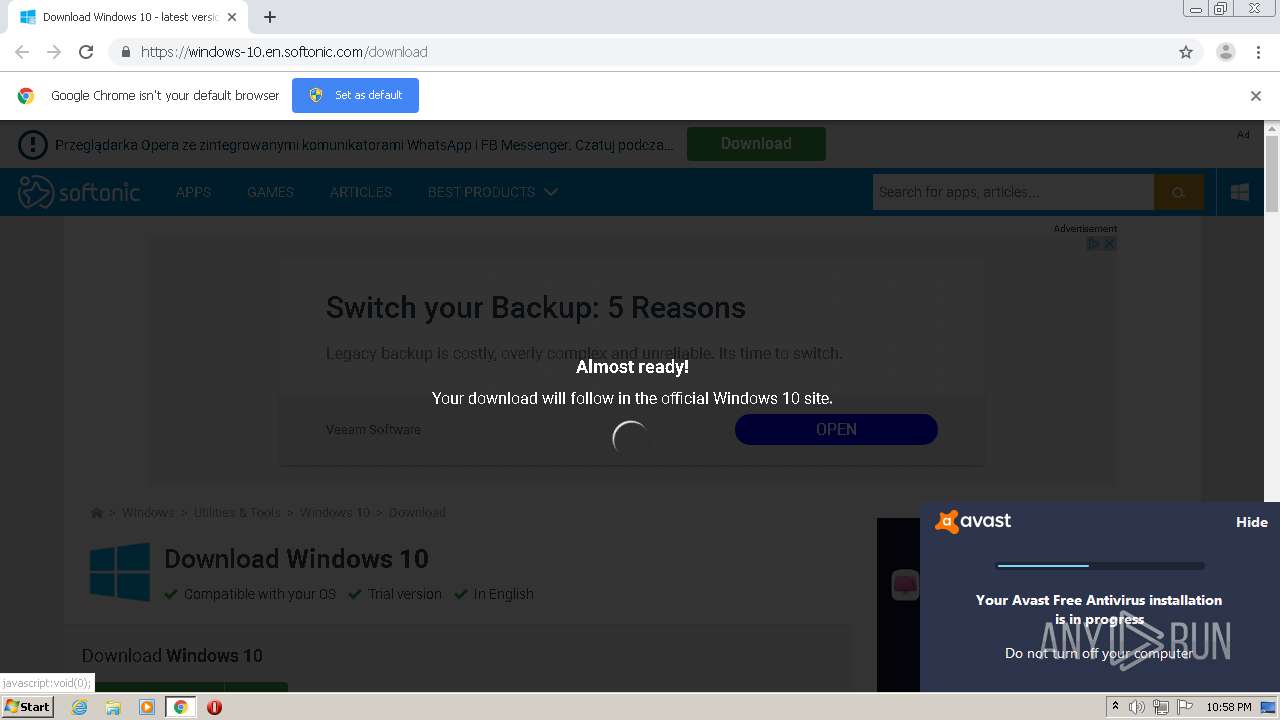Bookmark this page with the star
The image size is (1280, 720).
pos(1186,52)
